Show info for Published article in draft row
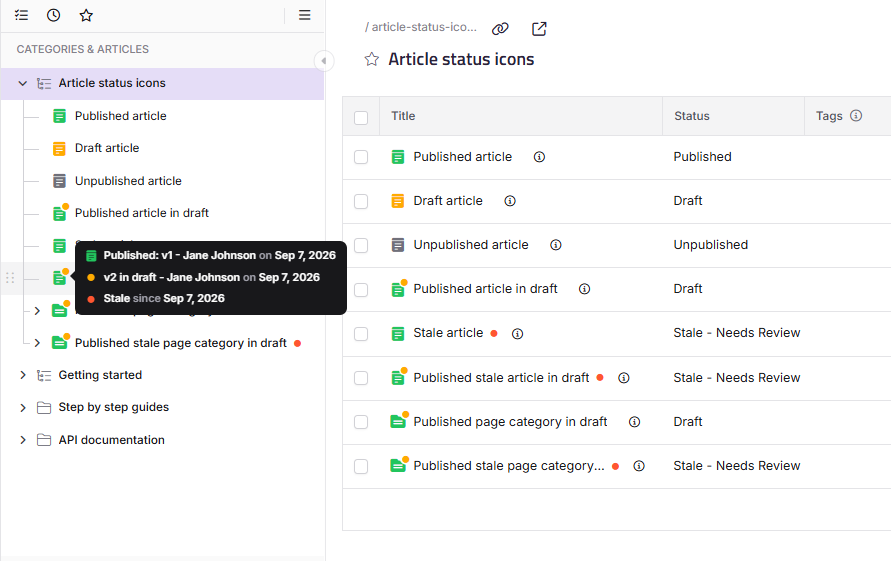Image resolution: width=891 pixels, height=561 pixels. [584, 289]
